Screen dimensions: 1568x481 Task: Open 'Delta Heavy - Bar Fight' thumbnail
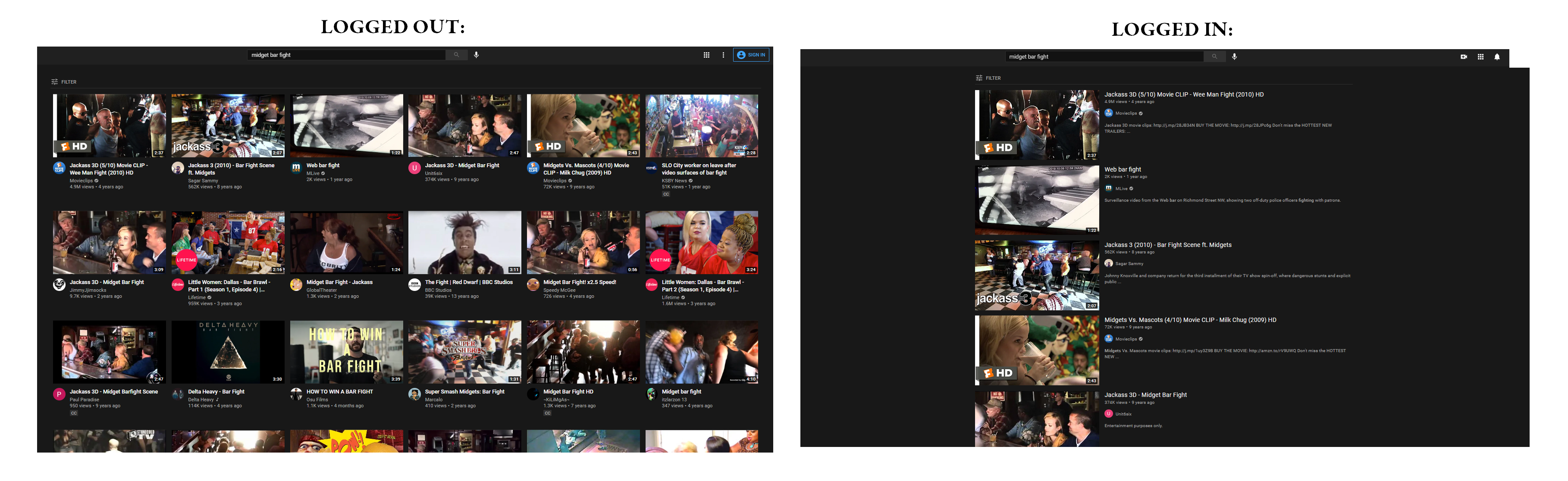coord(228,352)
